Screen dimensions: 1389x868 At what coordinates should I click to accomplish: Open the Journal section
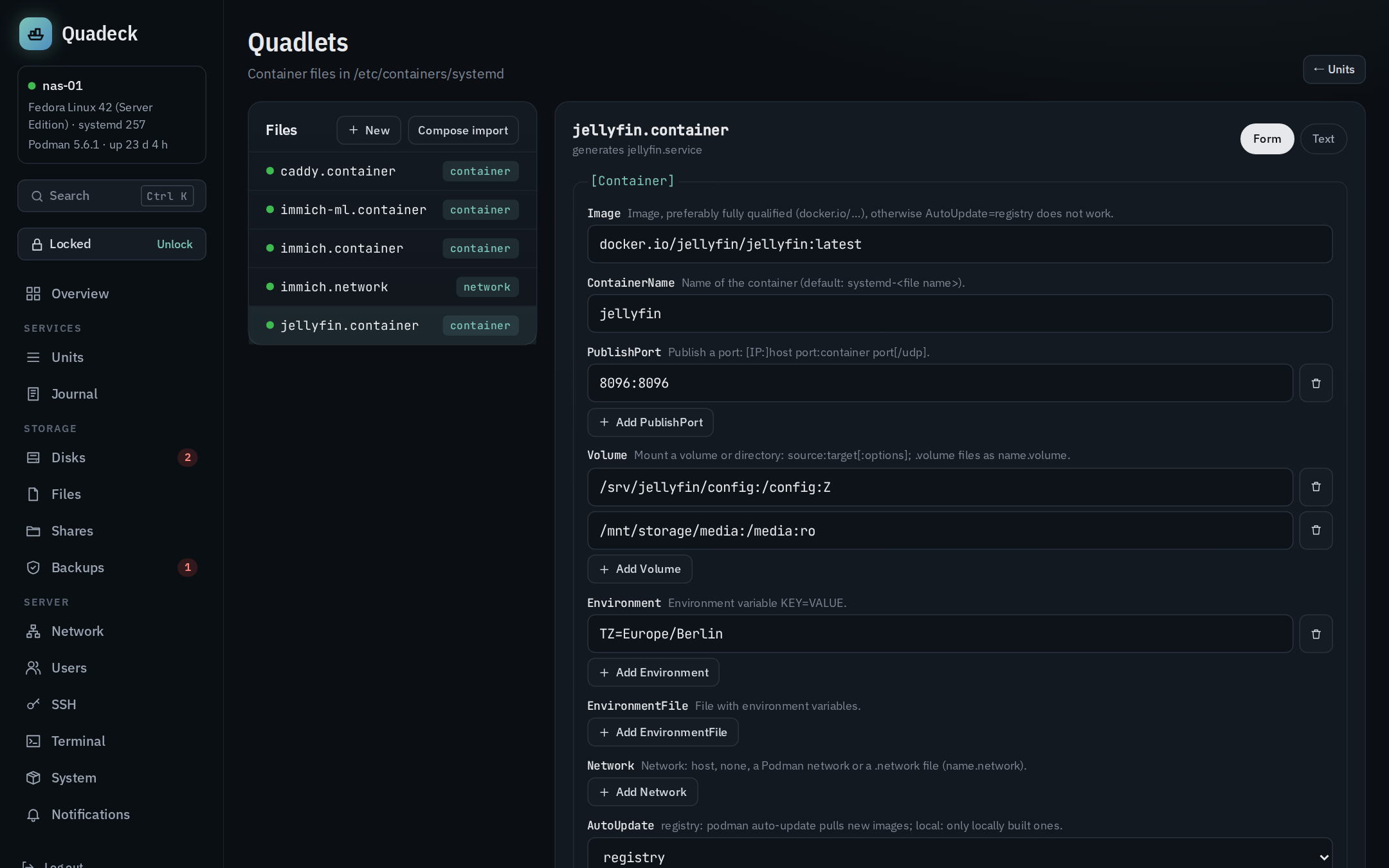(x=112, y=394)
